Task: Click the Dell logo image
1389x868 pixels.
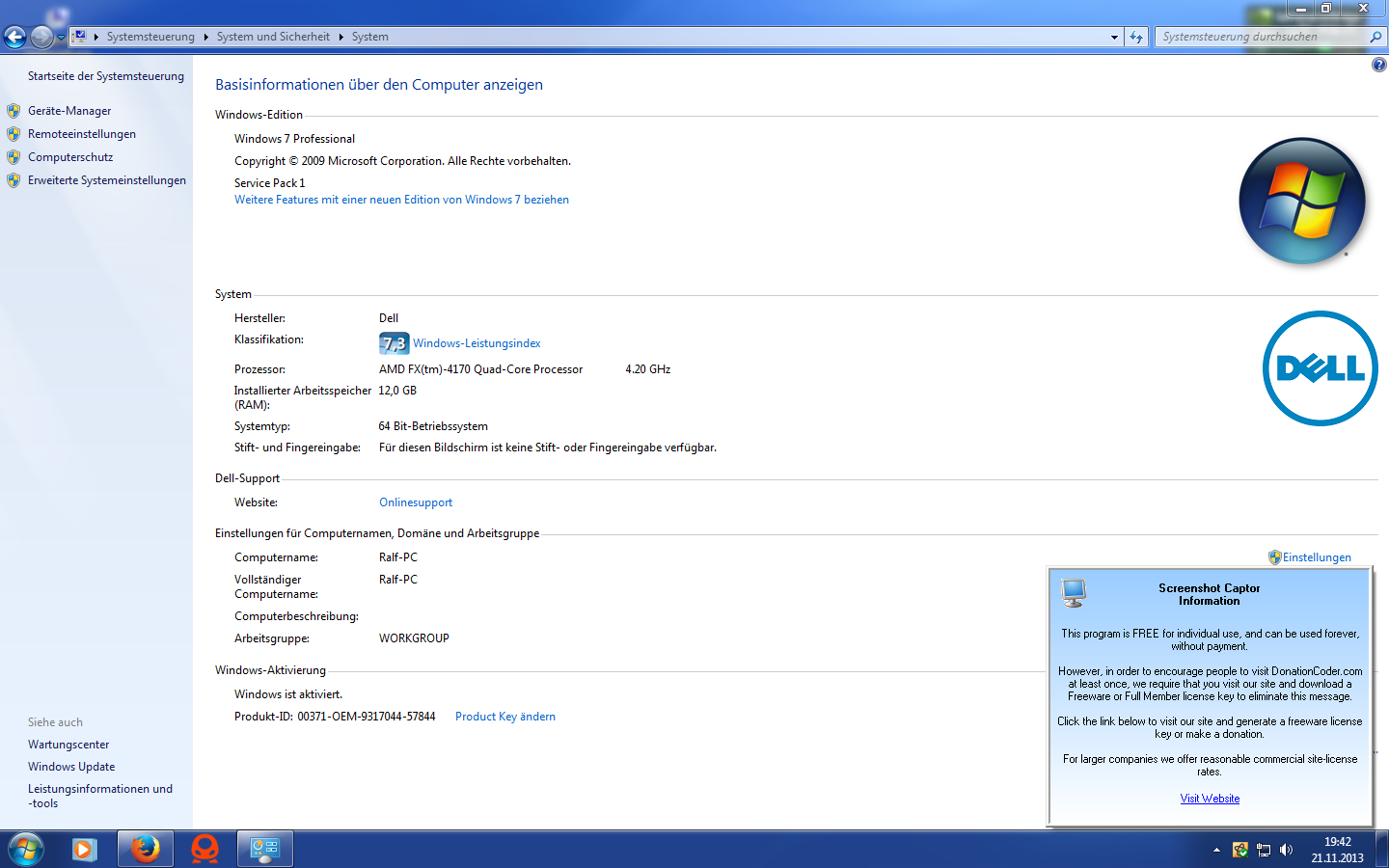Action: tap(1321, 368)
